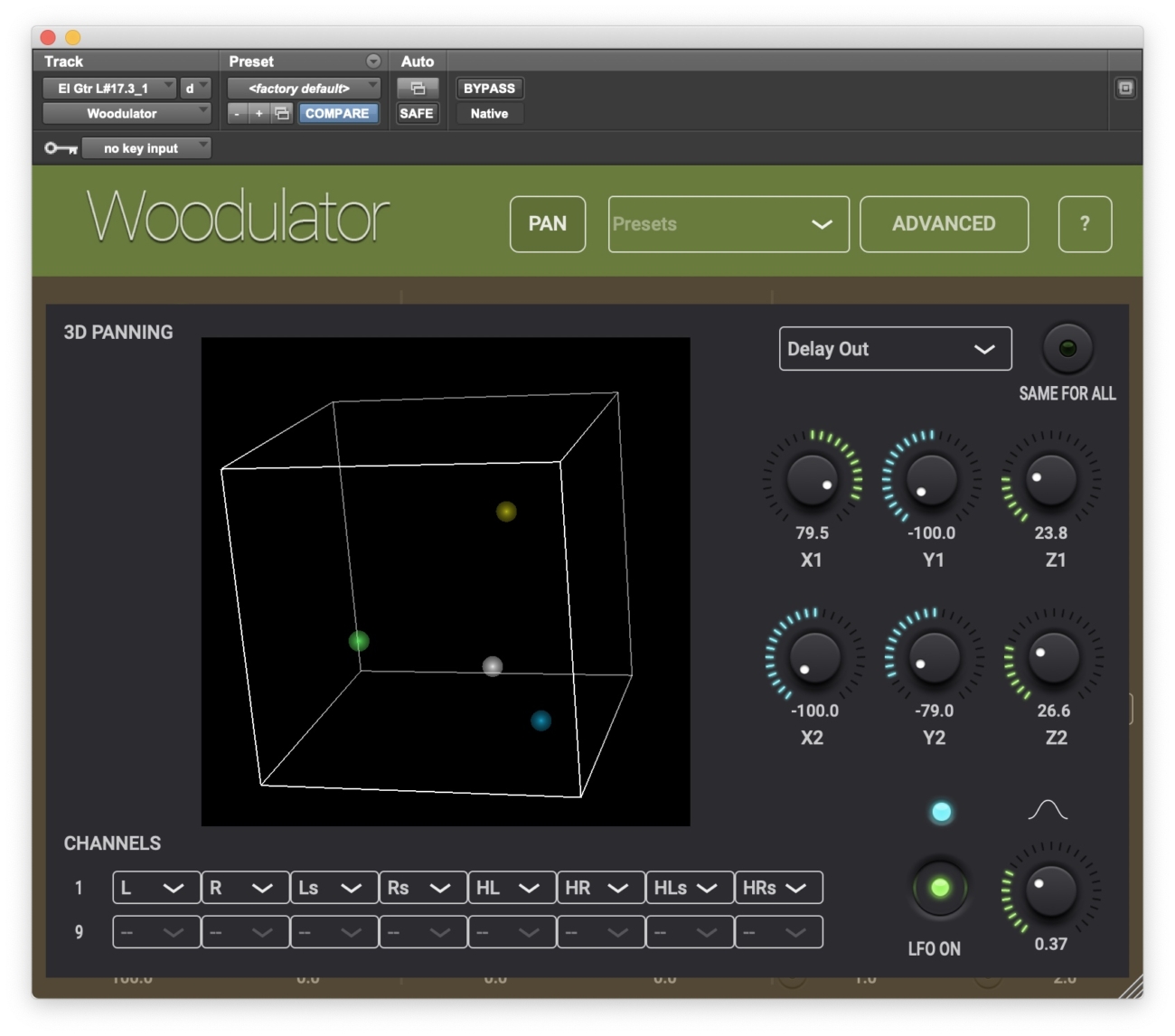Click the Auto automation enable window icon
This screenshot has width=1175, height=1036.
[418, 88]
